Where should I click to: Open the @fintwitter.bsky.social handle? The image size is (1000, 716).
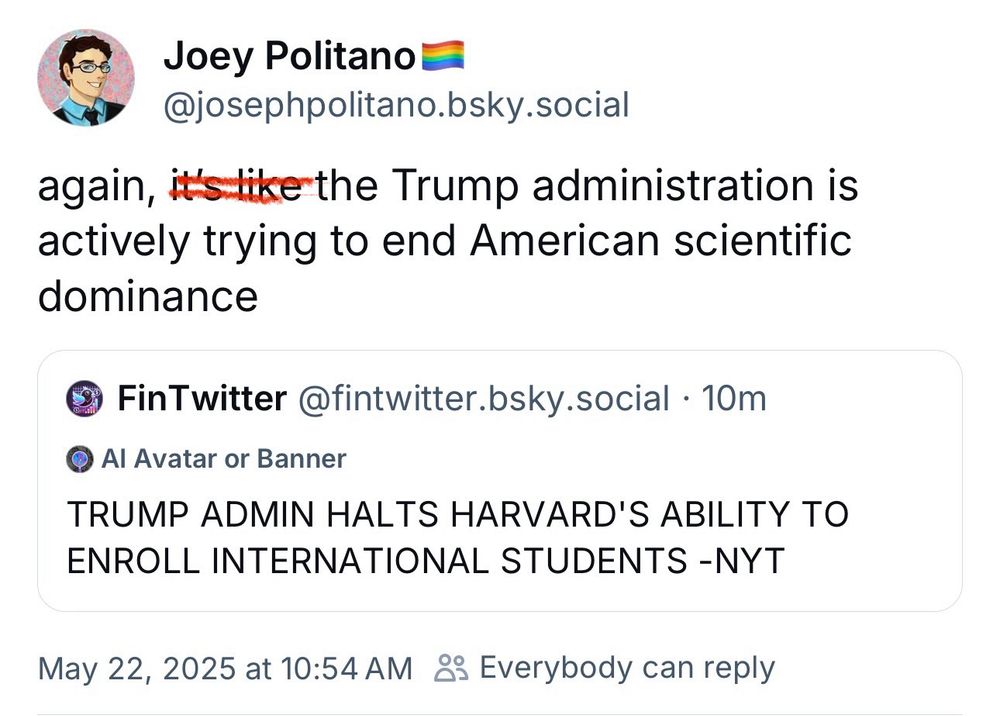481,397
